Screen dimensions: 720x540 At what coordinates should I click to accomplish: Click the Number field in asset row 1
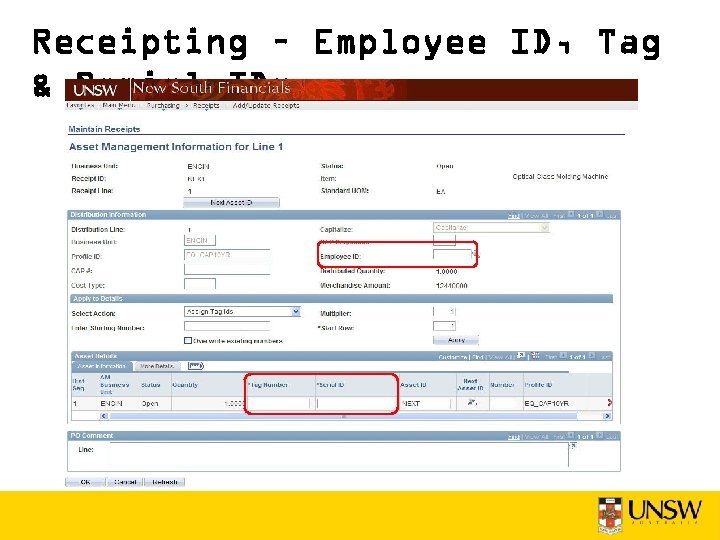[x=504, y=403]
